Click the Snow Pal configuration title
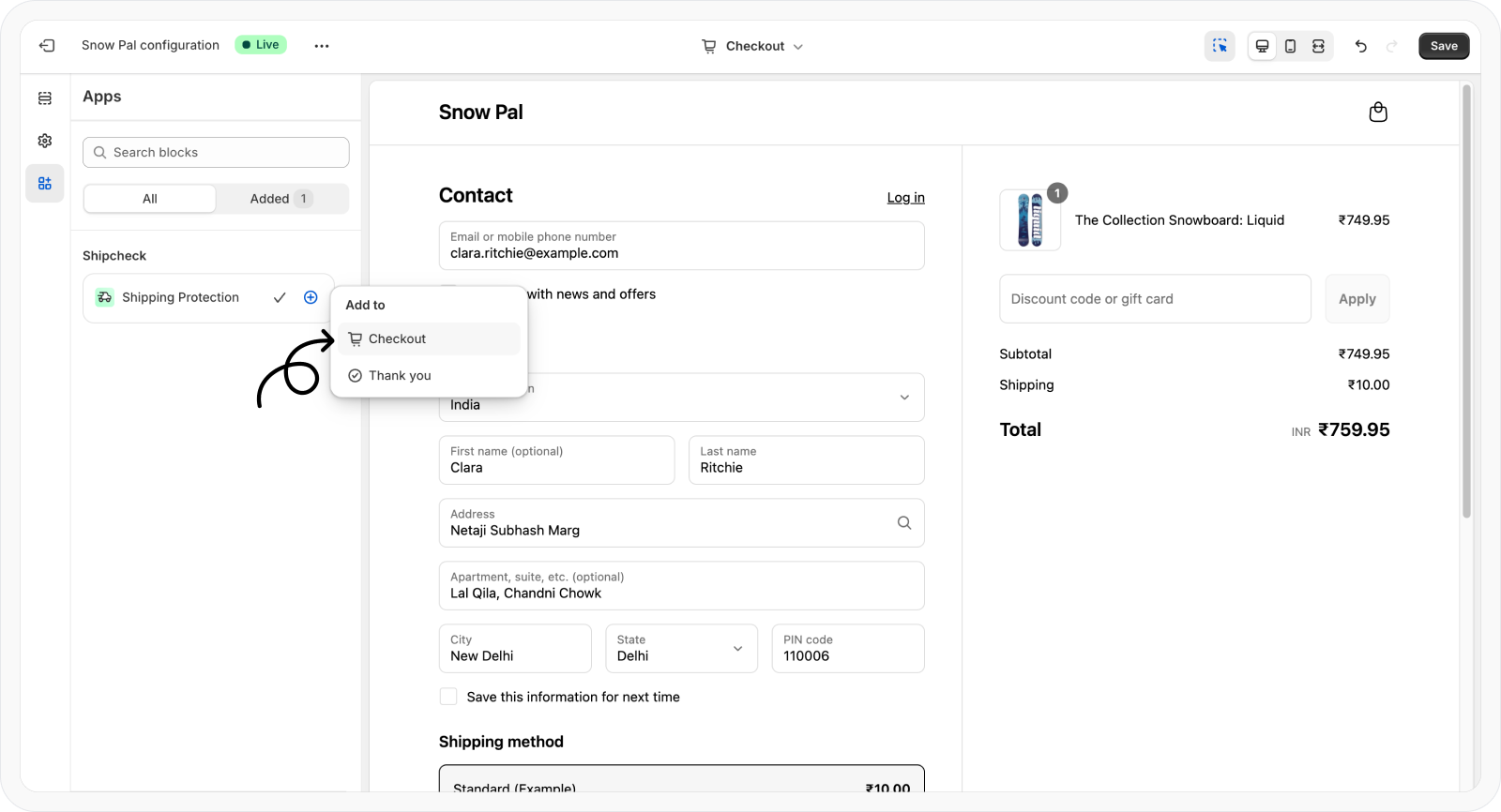Viewport: 1501px width, 812px height. point(150,45)
